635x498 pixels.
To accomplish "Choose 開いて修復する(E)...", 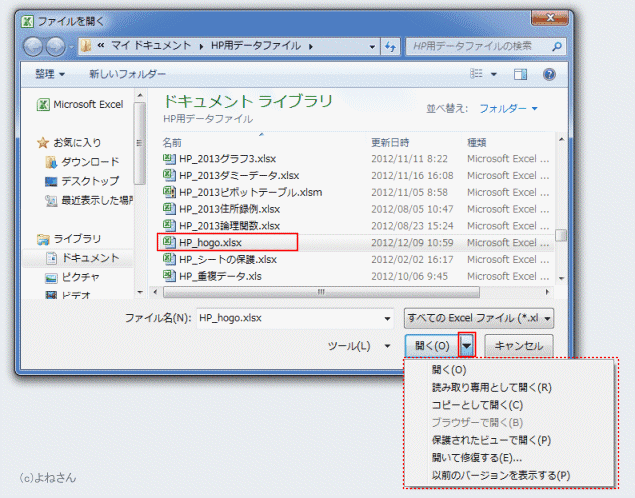I will [477, 458].
